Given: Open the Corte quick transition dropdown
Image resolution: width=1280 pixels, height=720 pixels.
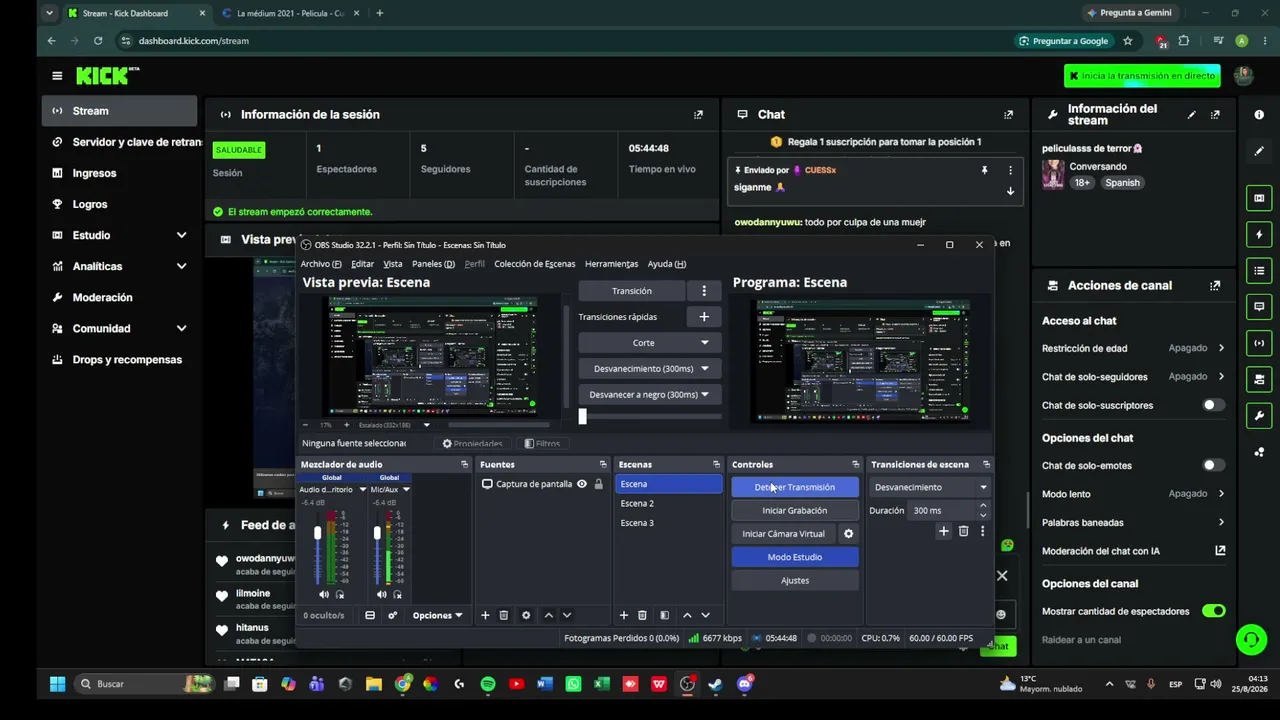Looking at the screenshot, I should click(649, 343).
